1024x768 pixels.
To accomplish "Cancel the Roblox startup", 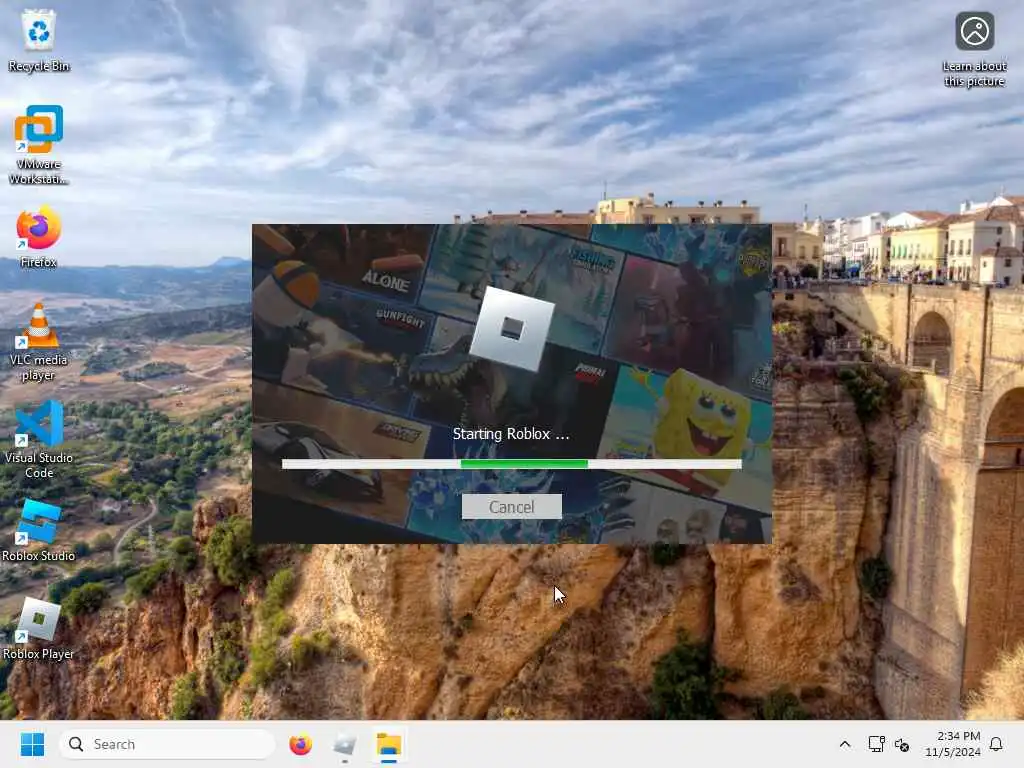I will (511, 507).
